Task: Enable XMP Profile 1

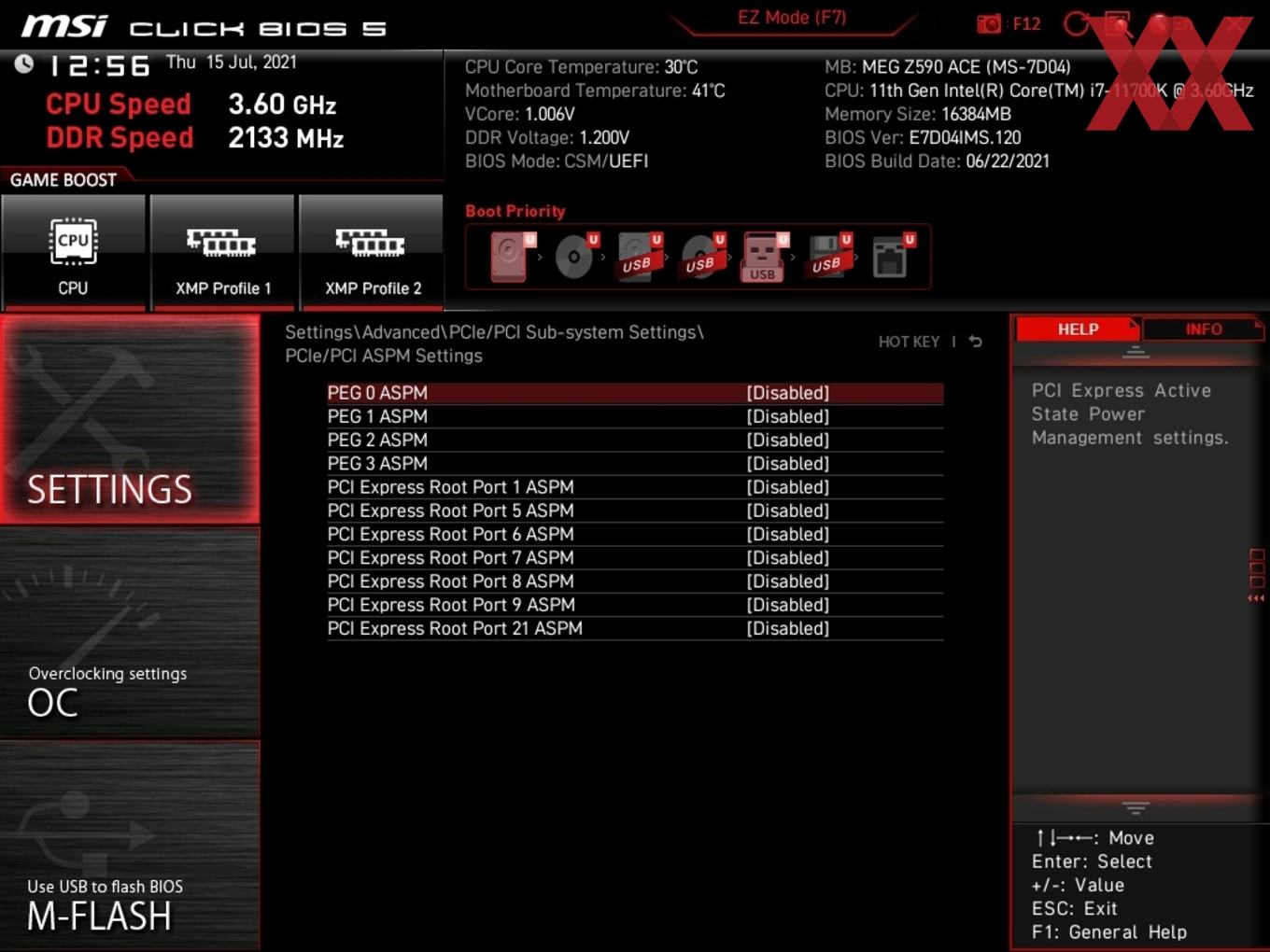Action: 222,252
